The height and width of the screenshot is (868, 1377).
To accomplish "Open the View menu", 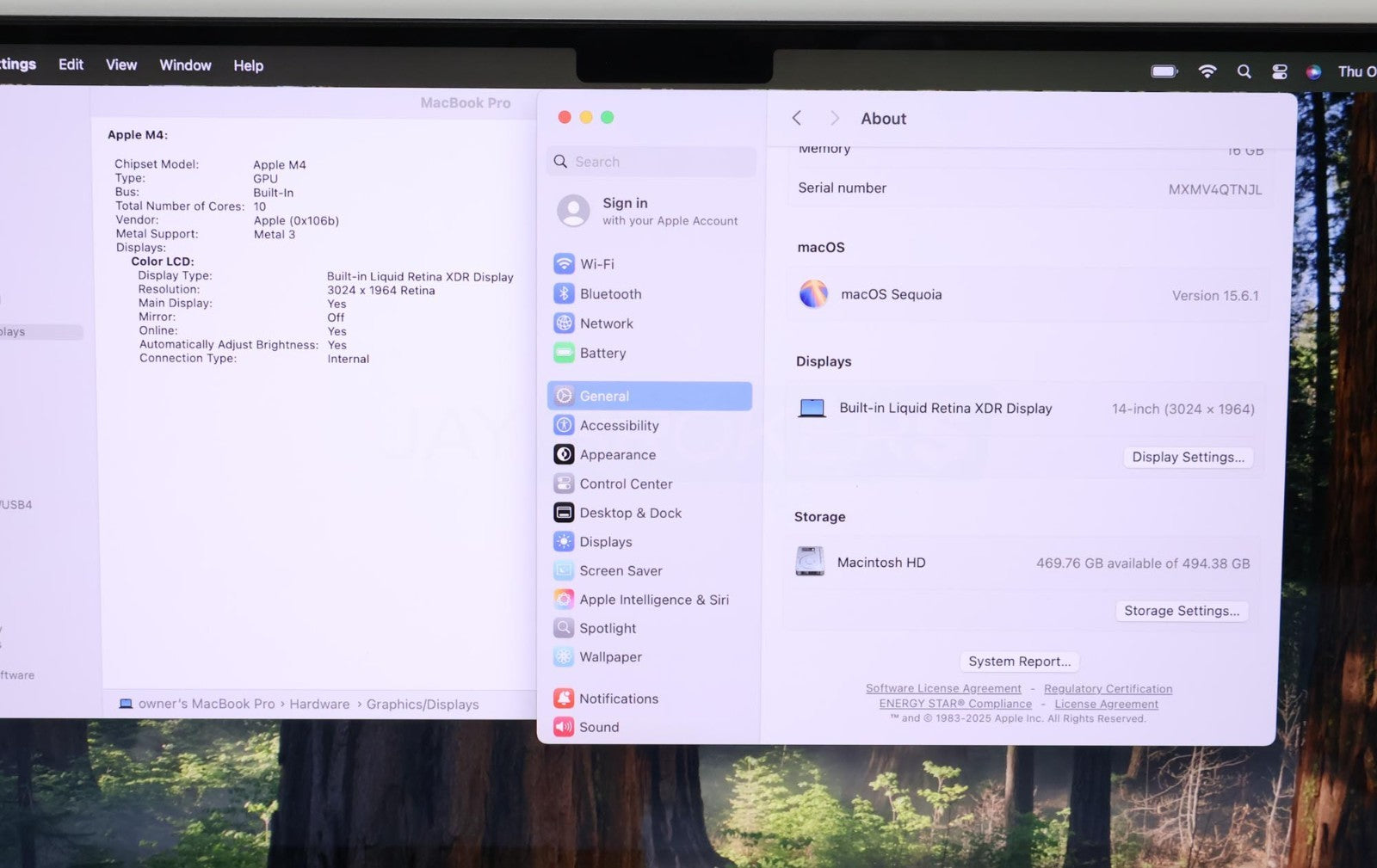I will click(x=121, y=65).
